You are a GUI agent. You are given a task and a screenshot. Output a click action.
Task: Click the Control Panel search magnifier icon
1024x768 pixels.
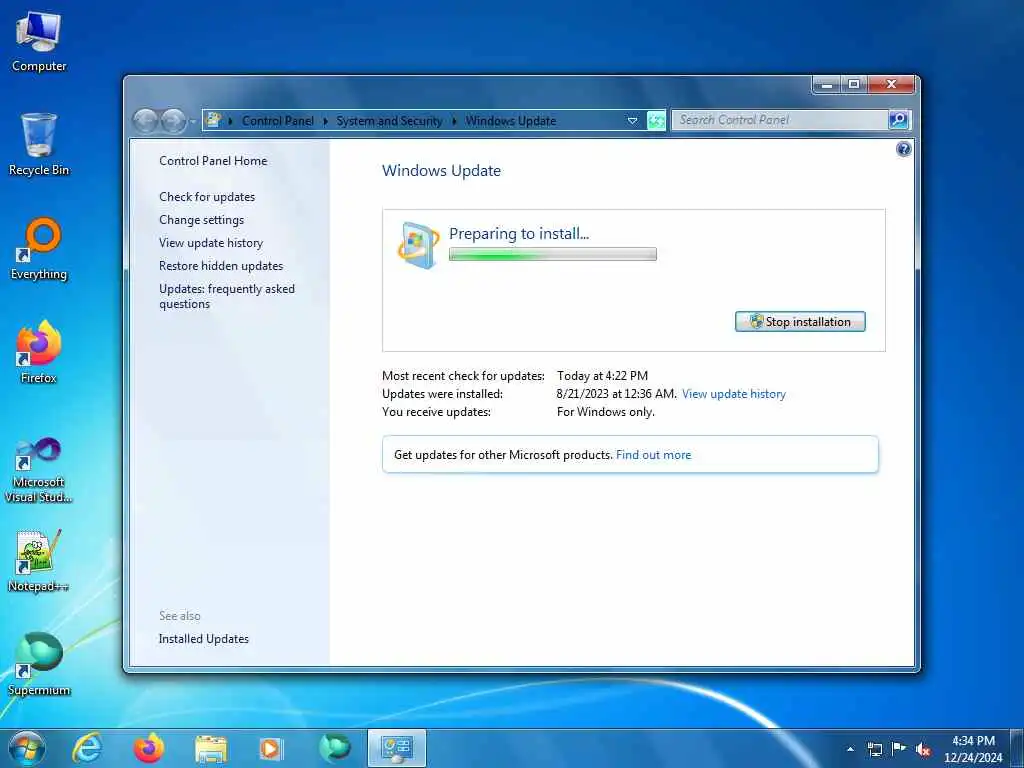pyautogui.click(x=899, y=120)
